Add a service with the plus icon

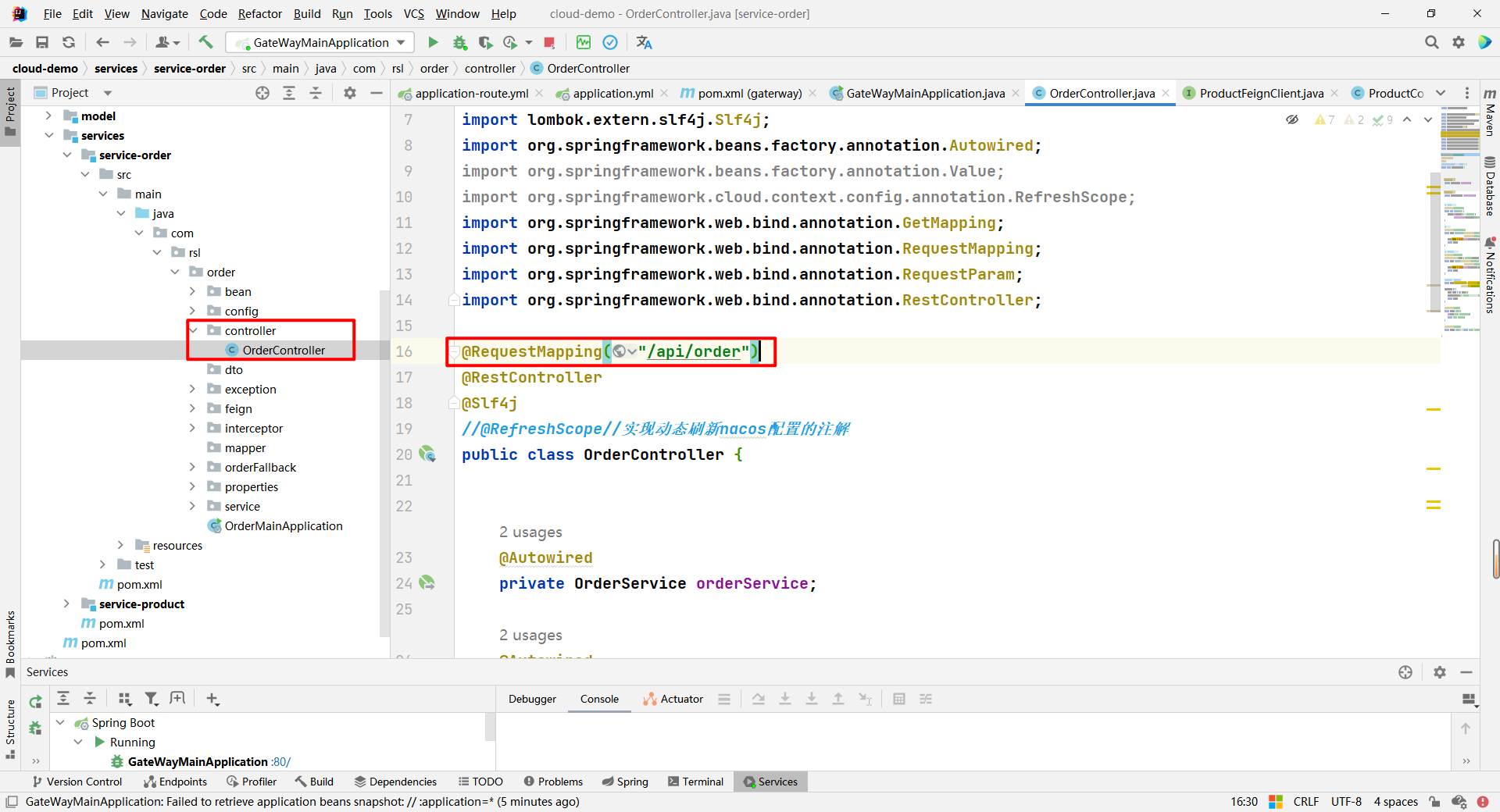pos(212,699)
